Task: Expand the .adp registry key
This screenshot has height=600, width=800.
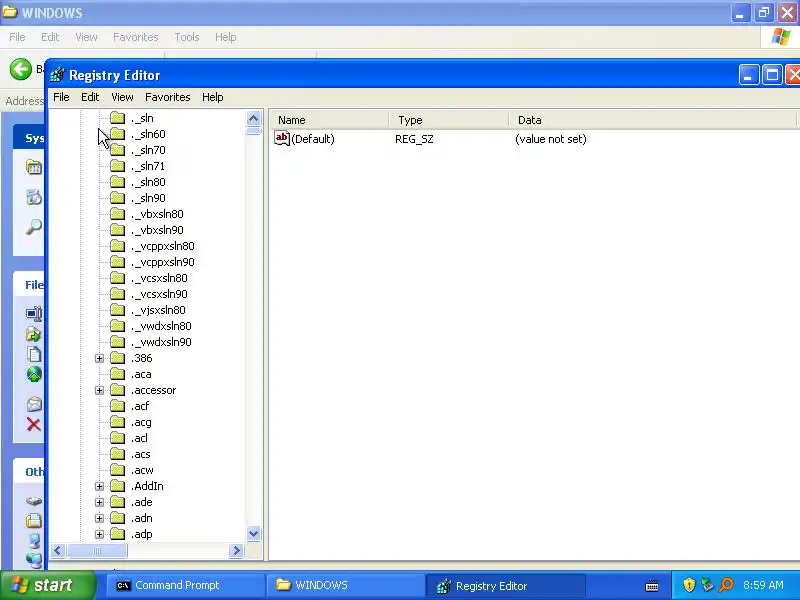Action: [99, 534]
